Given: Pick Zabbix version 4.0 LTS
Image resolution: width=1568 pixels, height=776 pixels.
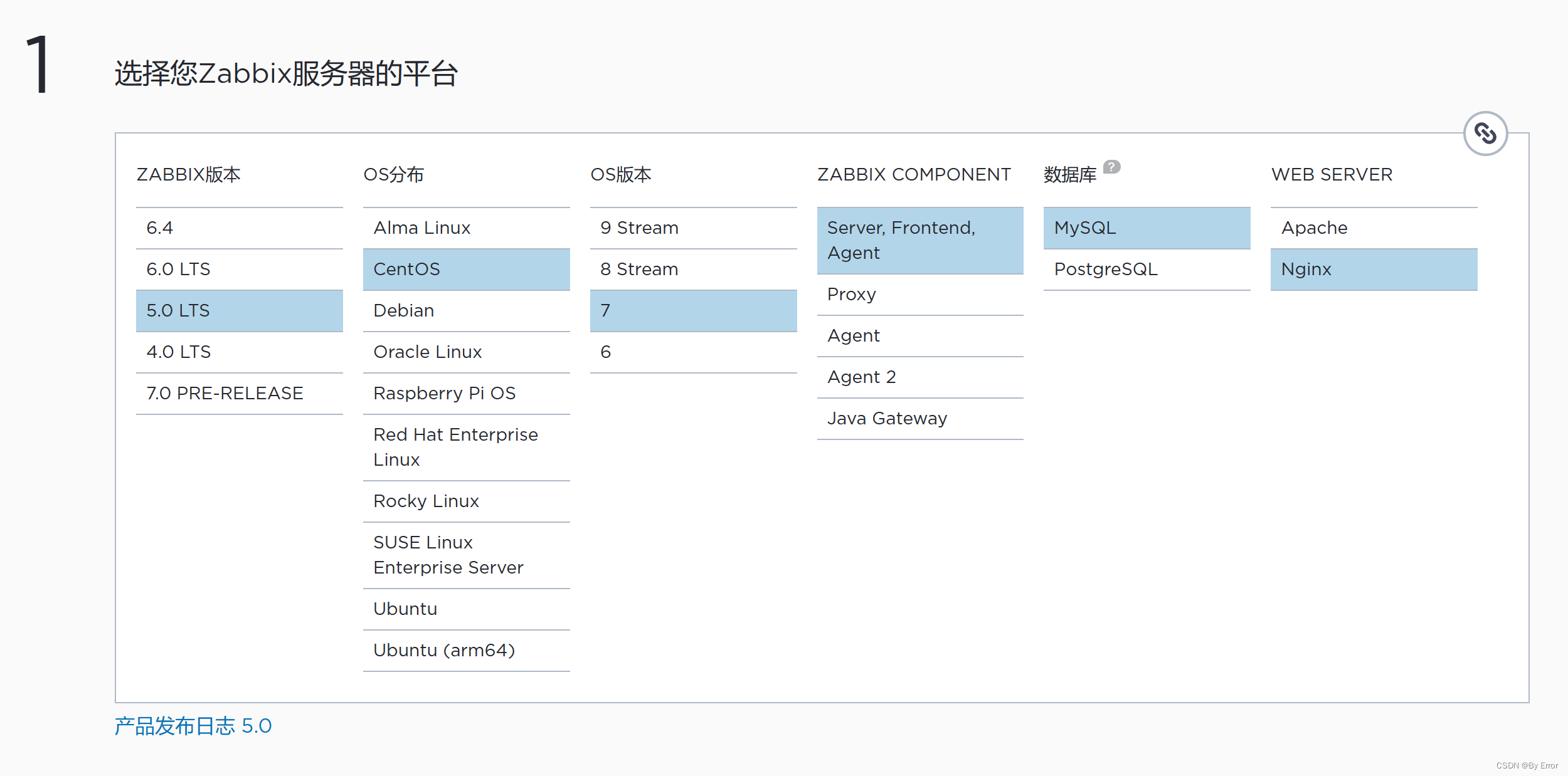Looking at the screenshot, I should pyautogui.click(x=240, y=352).
